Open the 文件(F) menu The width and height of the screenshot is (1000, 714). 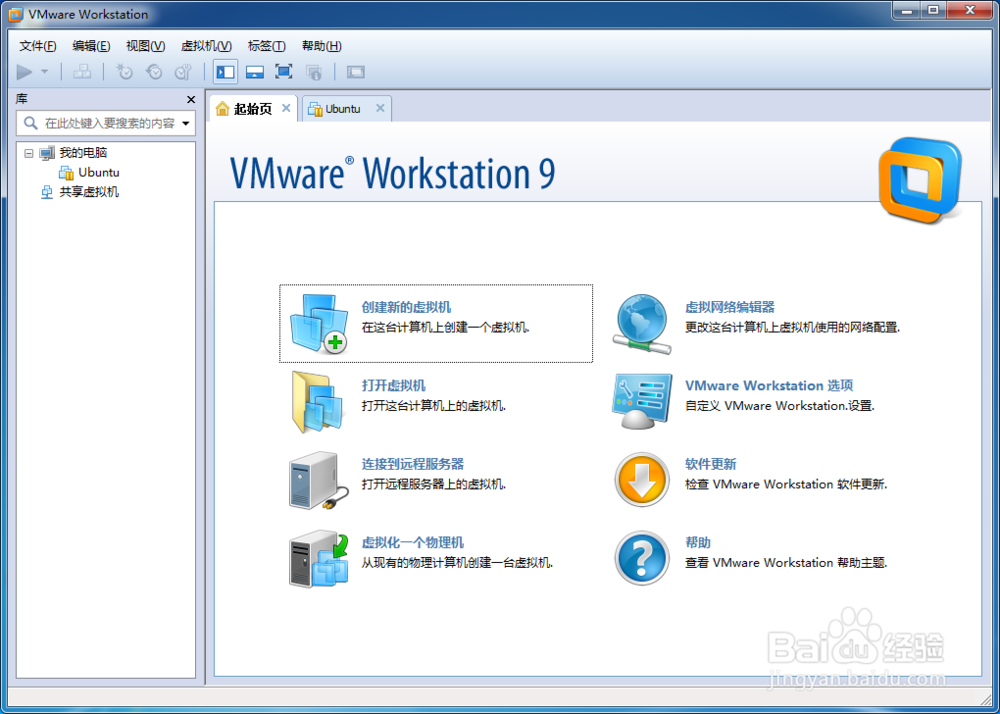coord(38,46)
